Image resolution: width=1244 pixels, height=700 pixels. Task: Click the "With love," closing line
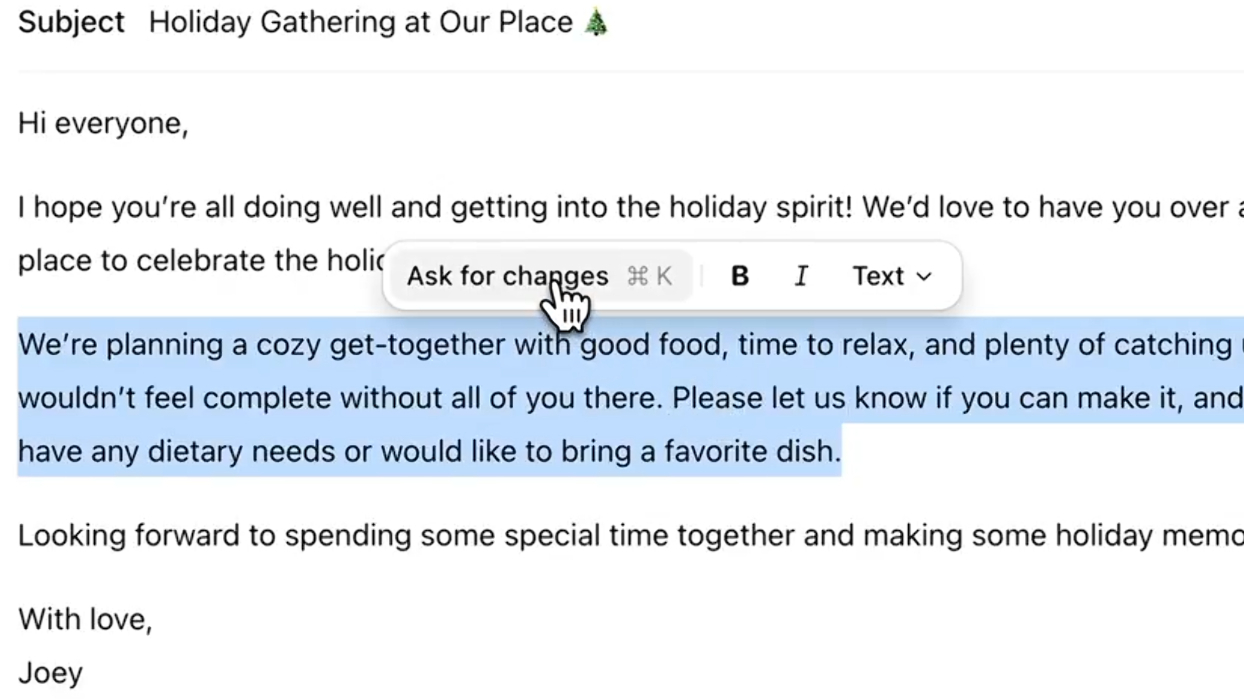point(85,620)
